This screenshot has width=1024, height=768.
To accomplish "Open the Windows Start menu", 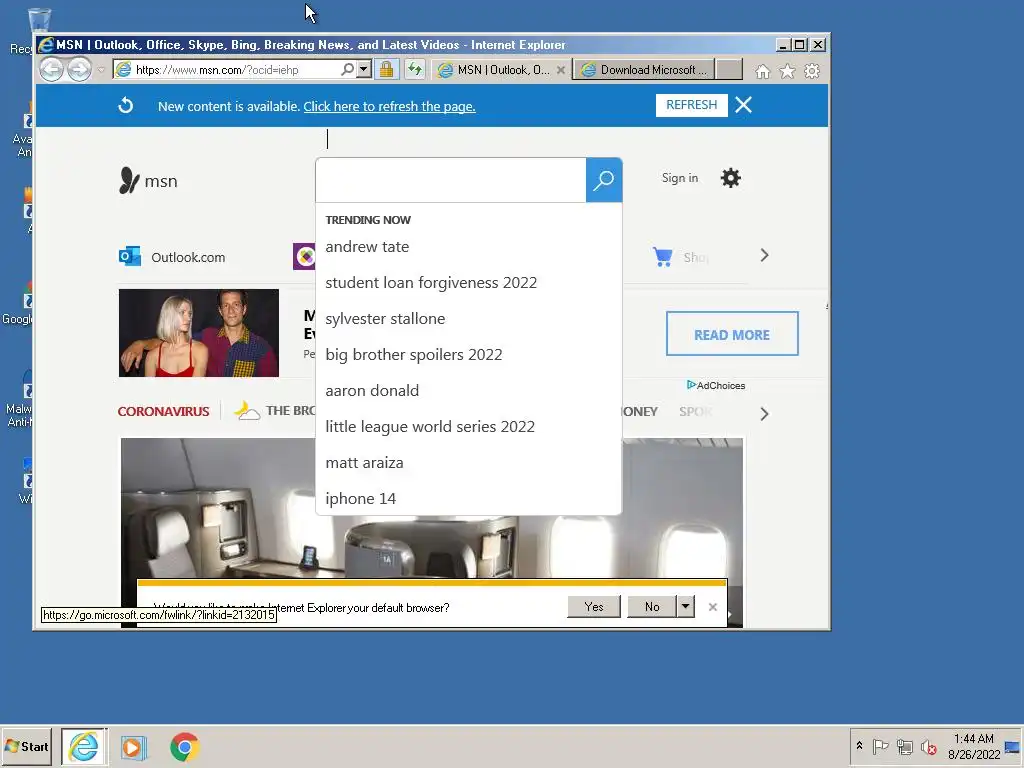I will tap(27, 746).
